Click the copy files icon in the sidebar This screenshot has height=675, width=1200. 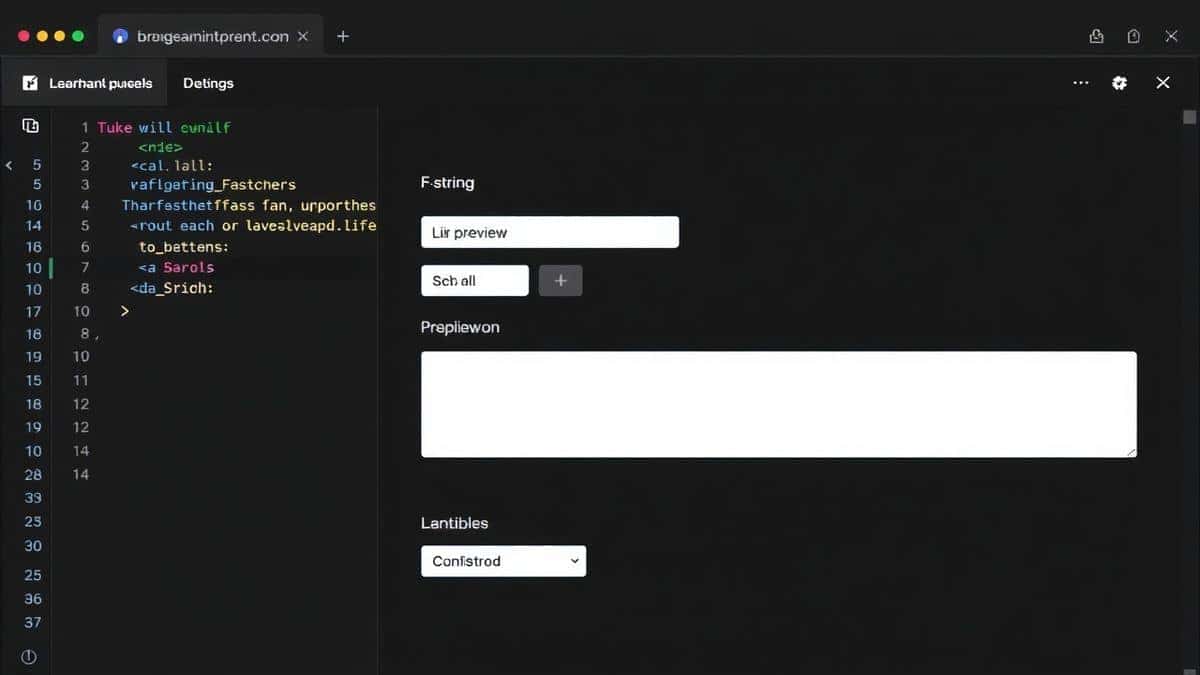coord(30,126)
